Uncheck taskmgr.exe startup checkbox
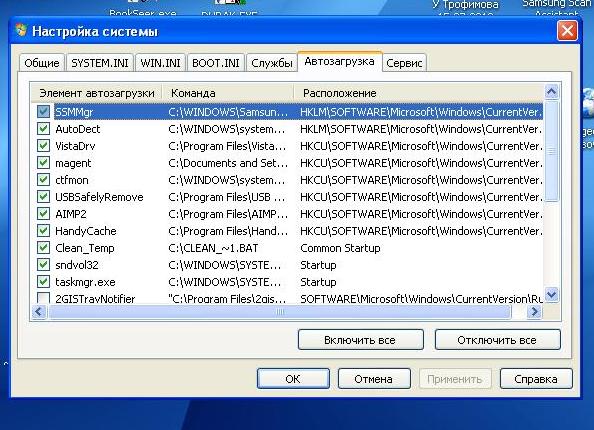This screenshot has width=594, height=430. click(43, 281)
